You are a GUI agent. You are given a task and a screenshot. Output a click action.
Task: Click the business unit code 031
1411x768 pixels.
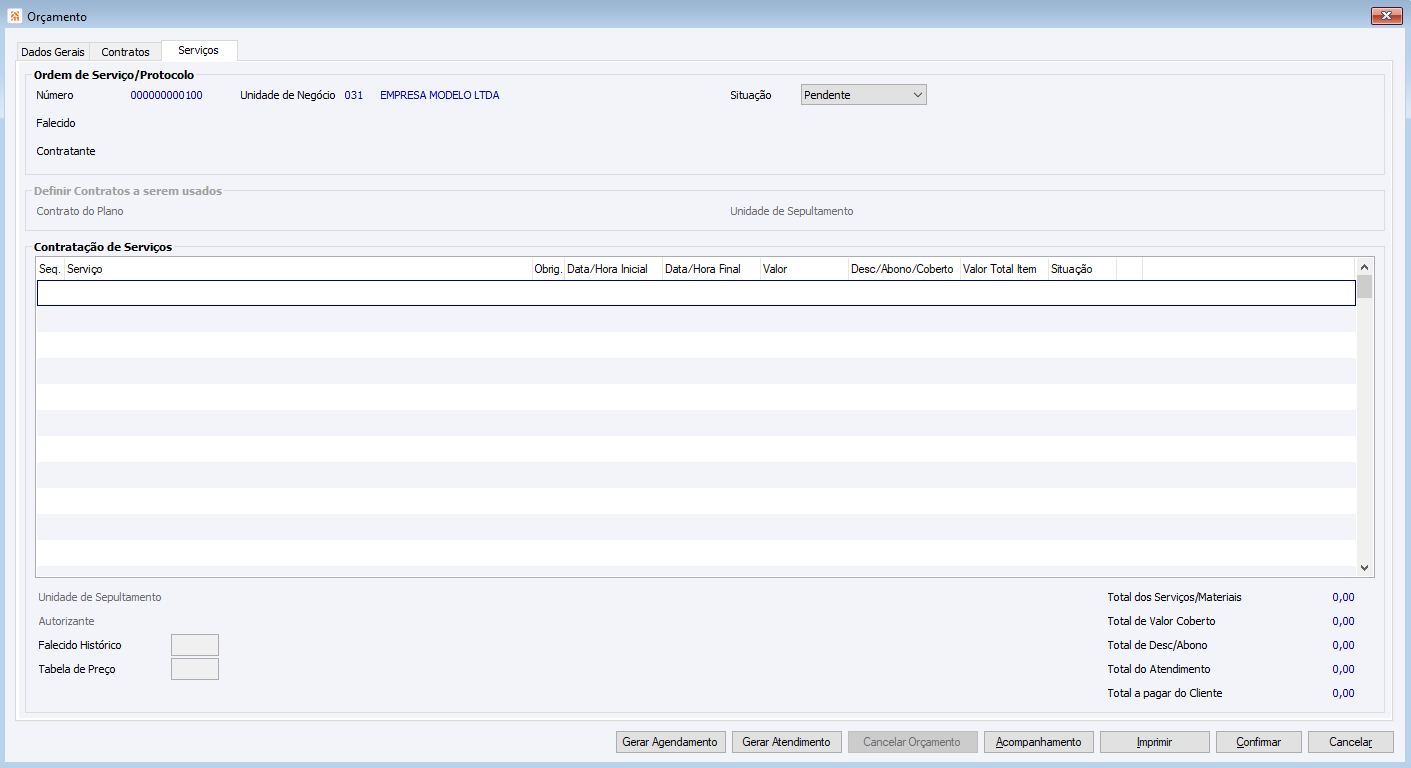click(354, 95)
